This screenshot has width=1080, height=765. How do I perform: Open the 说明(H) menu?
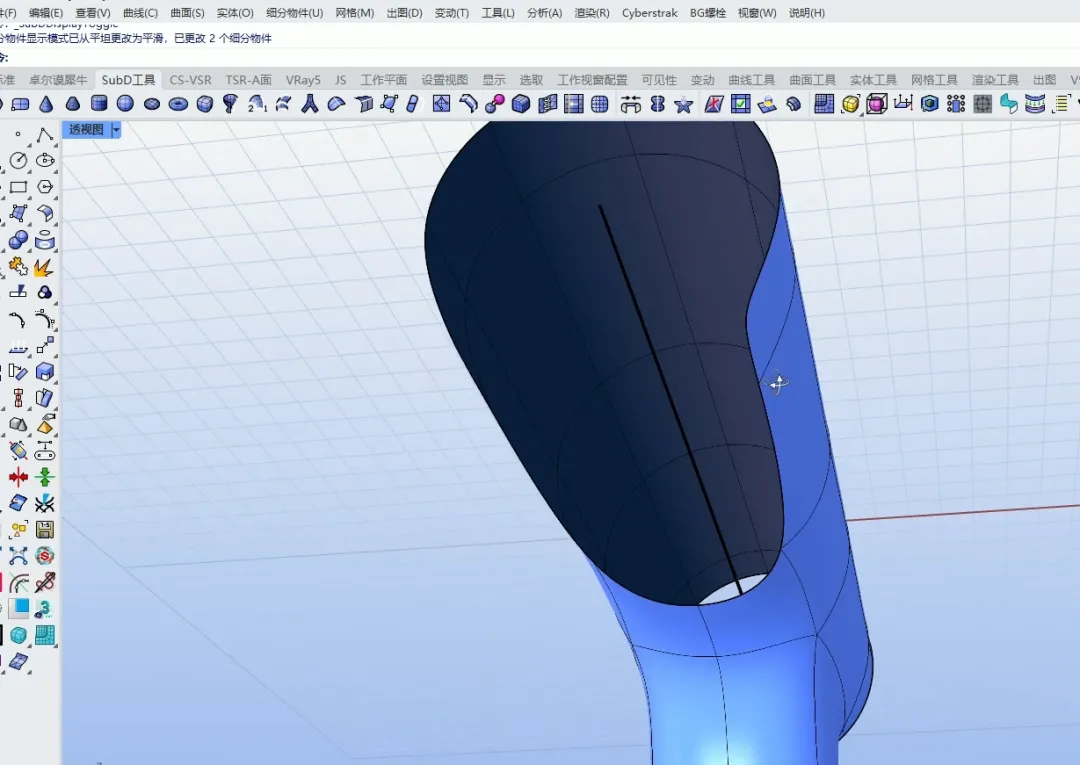pos(806,12)
